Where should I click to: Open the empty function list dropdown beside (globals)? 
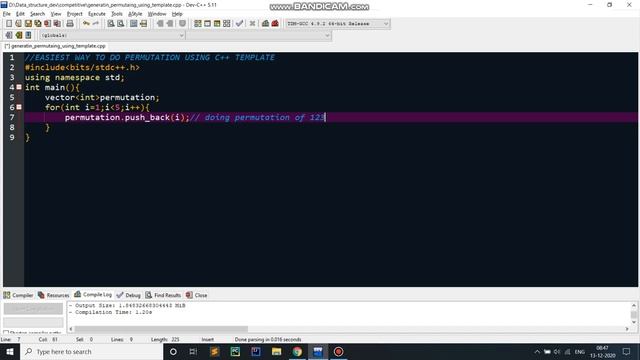[258, 36]
